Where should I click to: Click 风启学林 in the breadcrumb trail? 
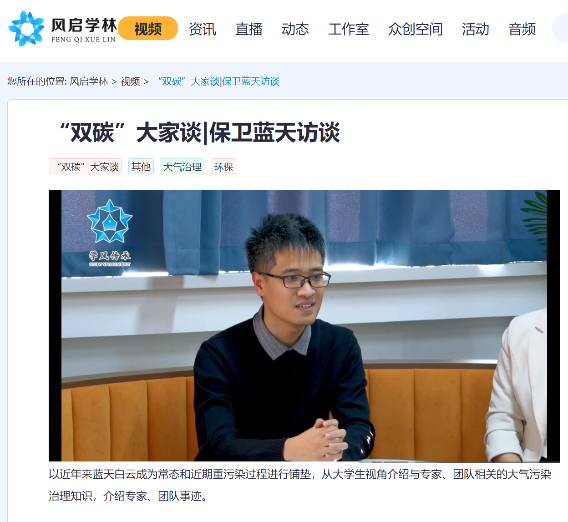[x=89, y=82]
